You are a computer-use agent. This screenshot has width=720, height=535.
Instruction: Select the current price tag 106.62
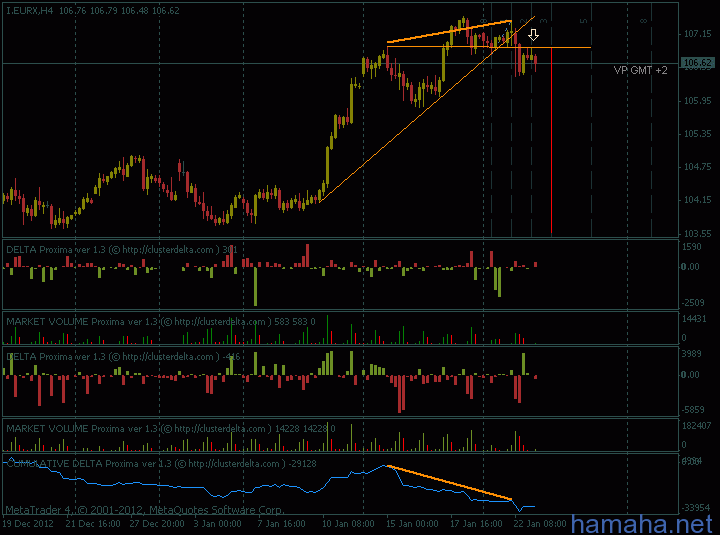click(697, 63)
